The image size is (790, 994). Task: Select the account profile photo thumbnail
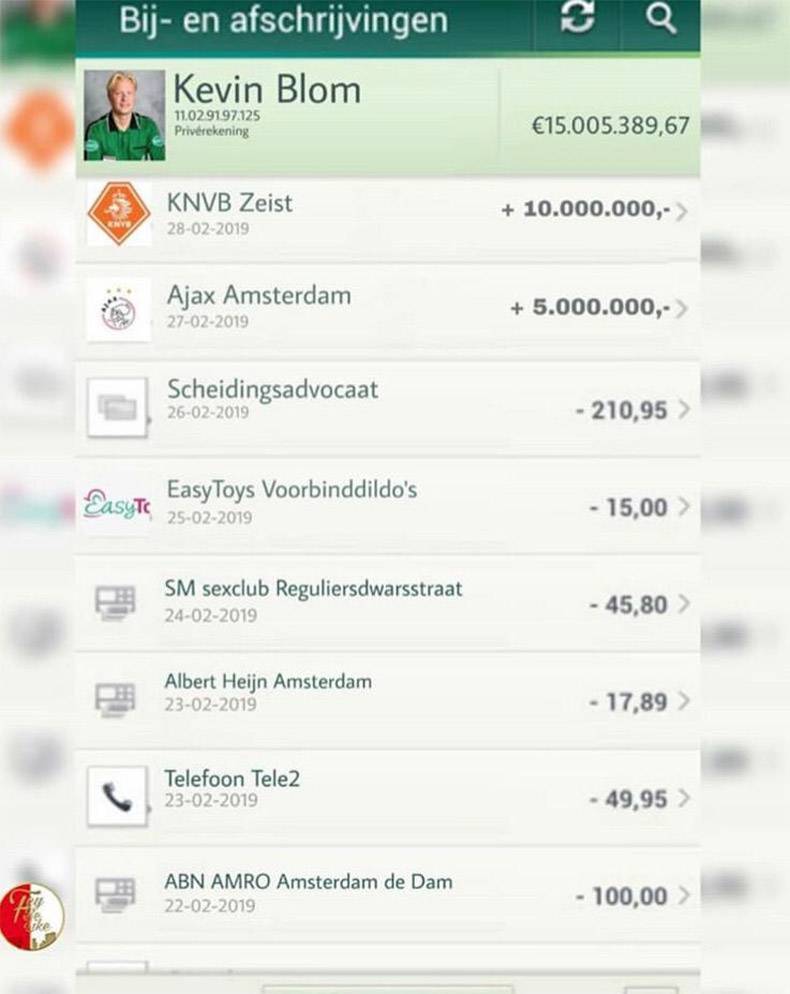124,116
